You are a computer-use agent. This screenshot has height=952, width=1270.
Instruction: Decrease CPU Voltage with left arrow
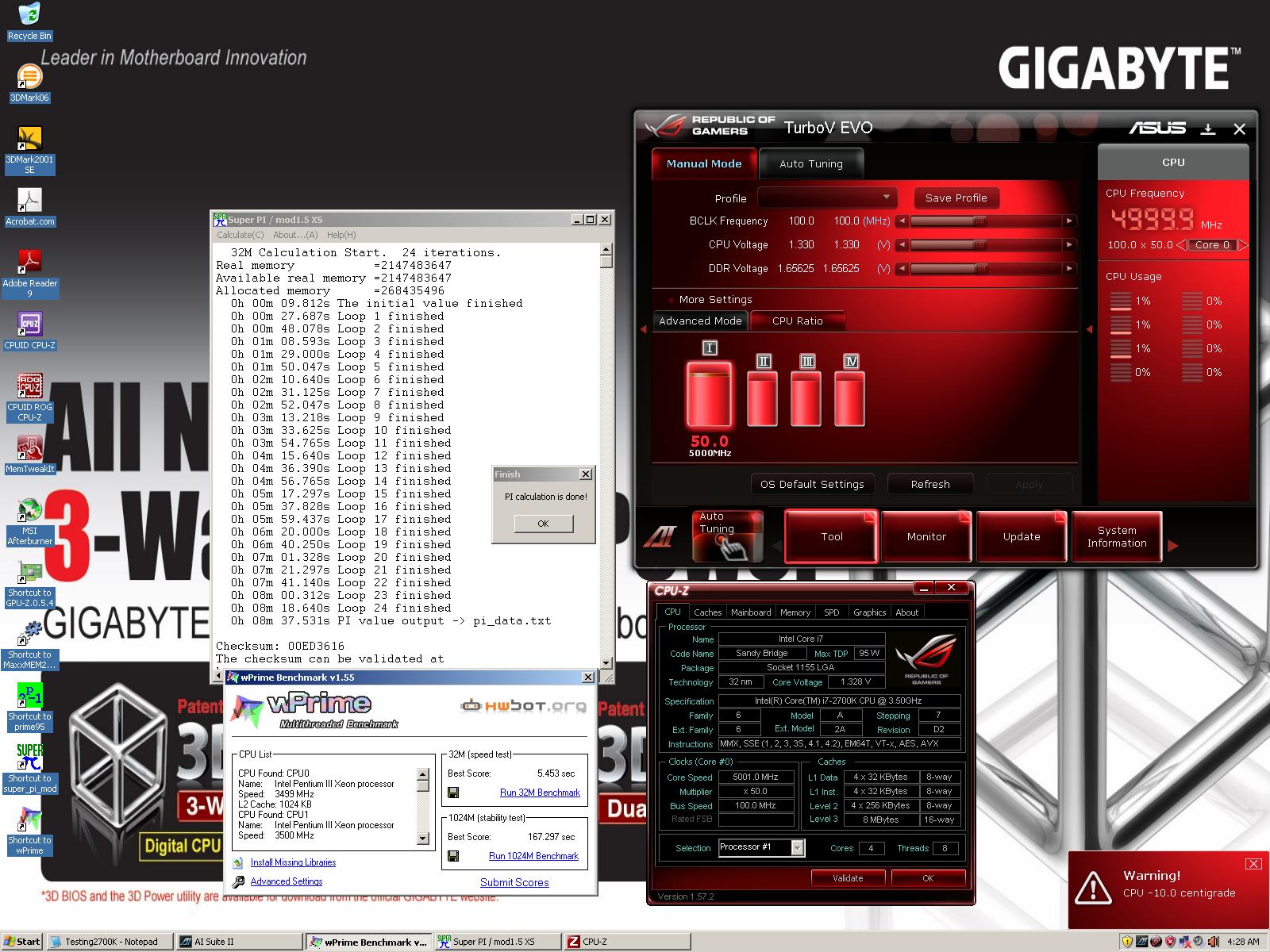tap(902, 245)
